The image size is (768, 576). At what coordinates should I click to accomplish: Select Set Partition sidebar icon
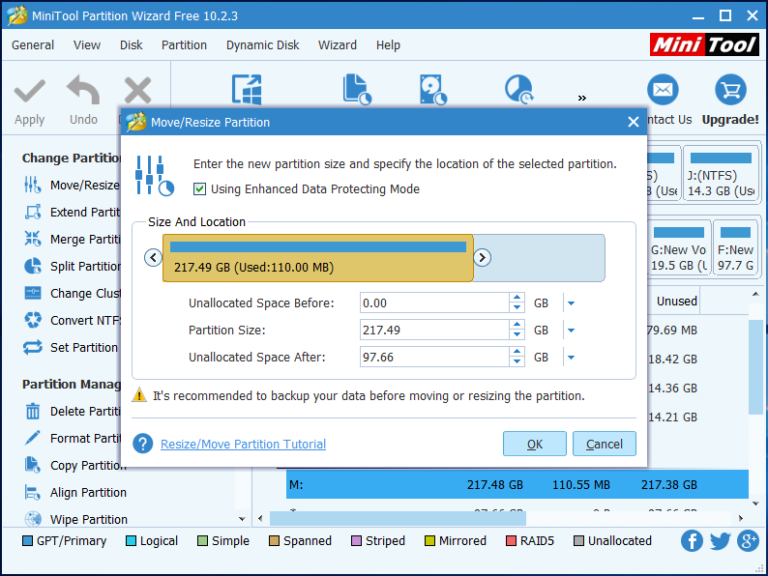(33, 347)
